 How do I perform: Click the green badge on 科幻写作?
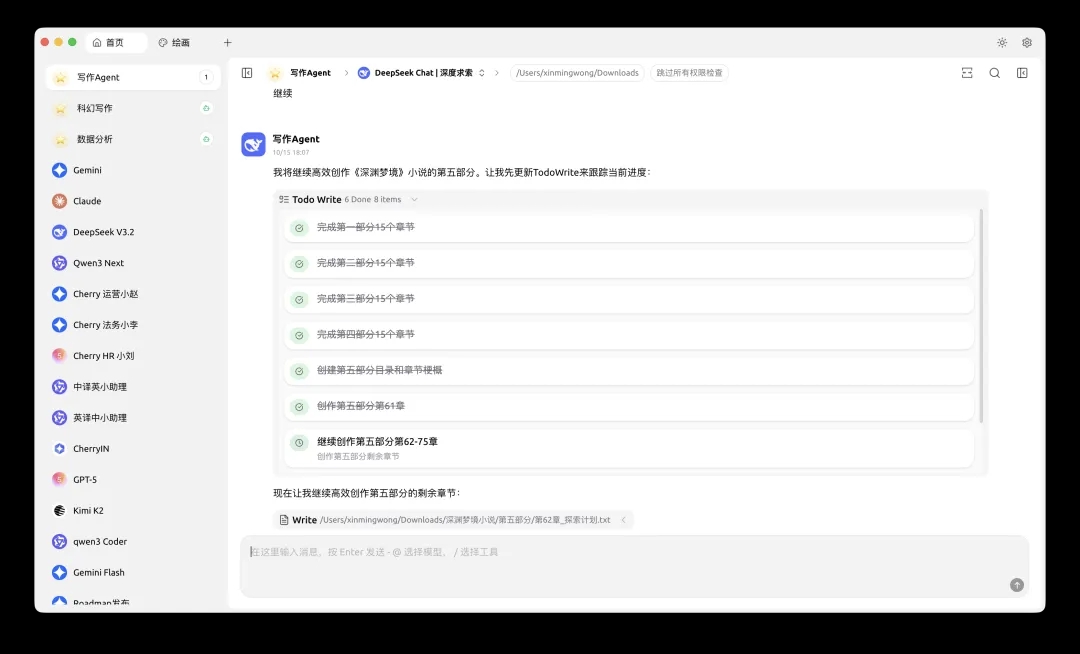[205, 108]
